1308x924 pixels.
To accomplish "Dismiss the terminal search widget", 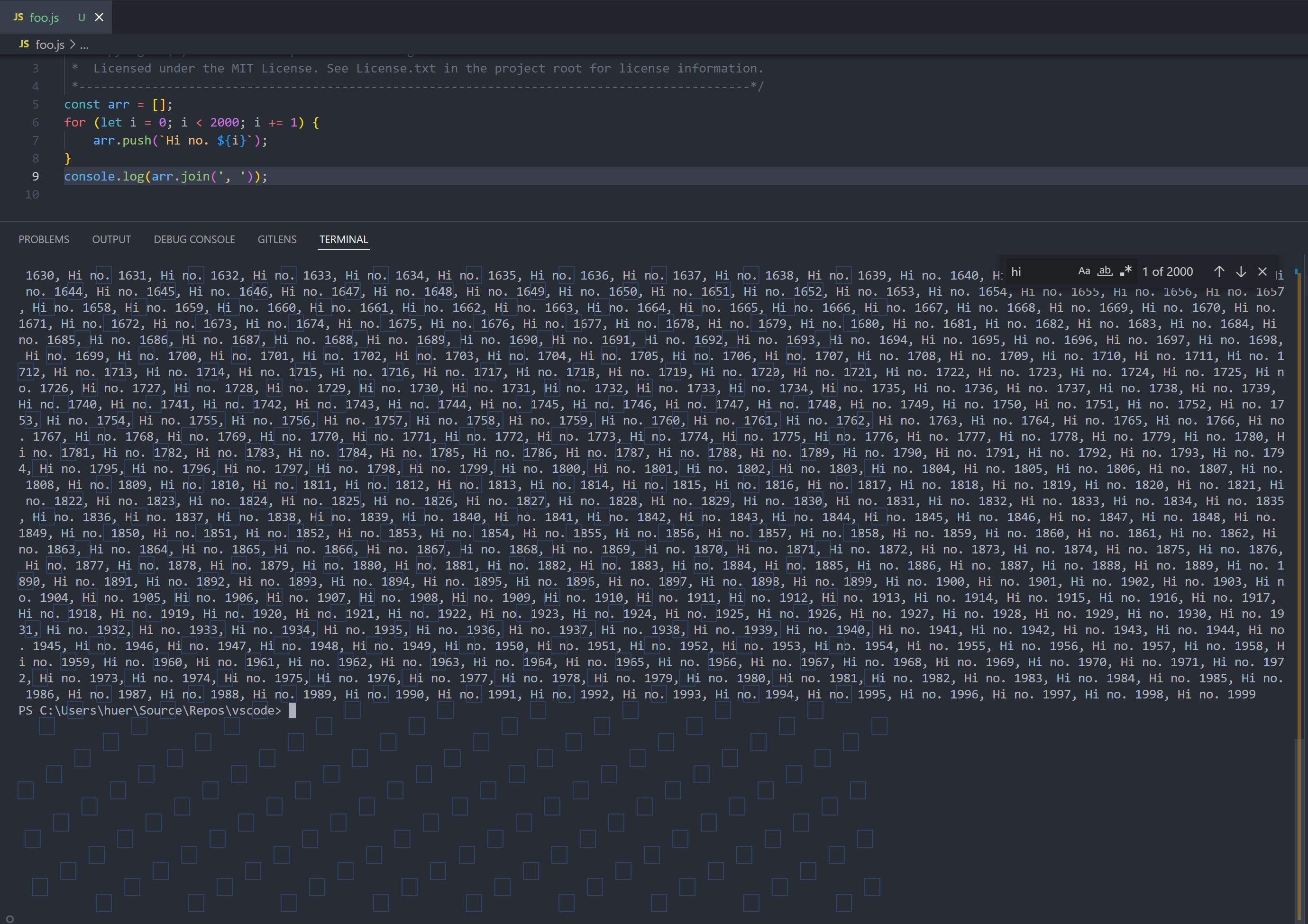I will [x=1262, y=272].
